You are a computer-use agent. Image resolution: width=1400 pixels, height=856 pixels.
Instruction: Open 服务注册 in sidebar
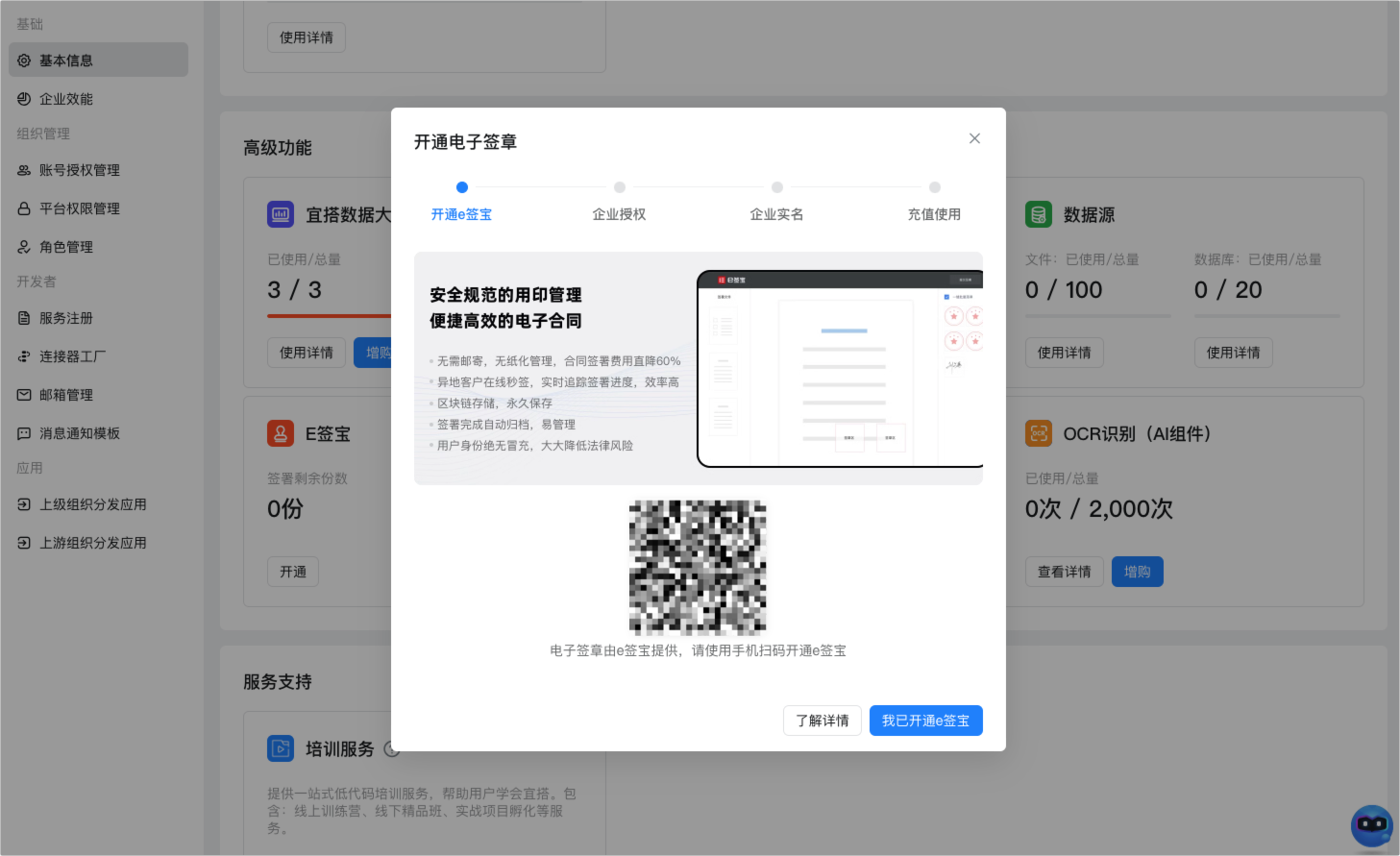point(98,317)
